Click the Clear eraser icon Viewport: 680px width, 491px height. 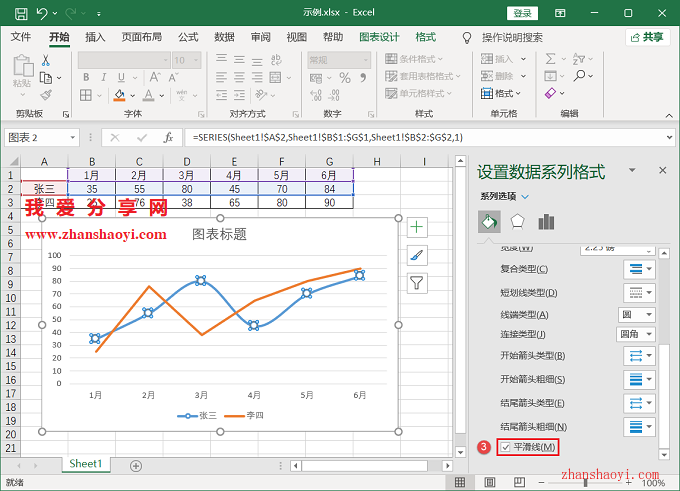tap(550, 93)
